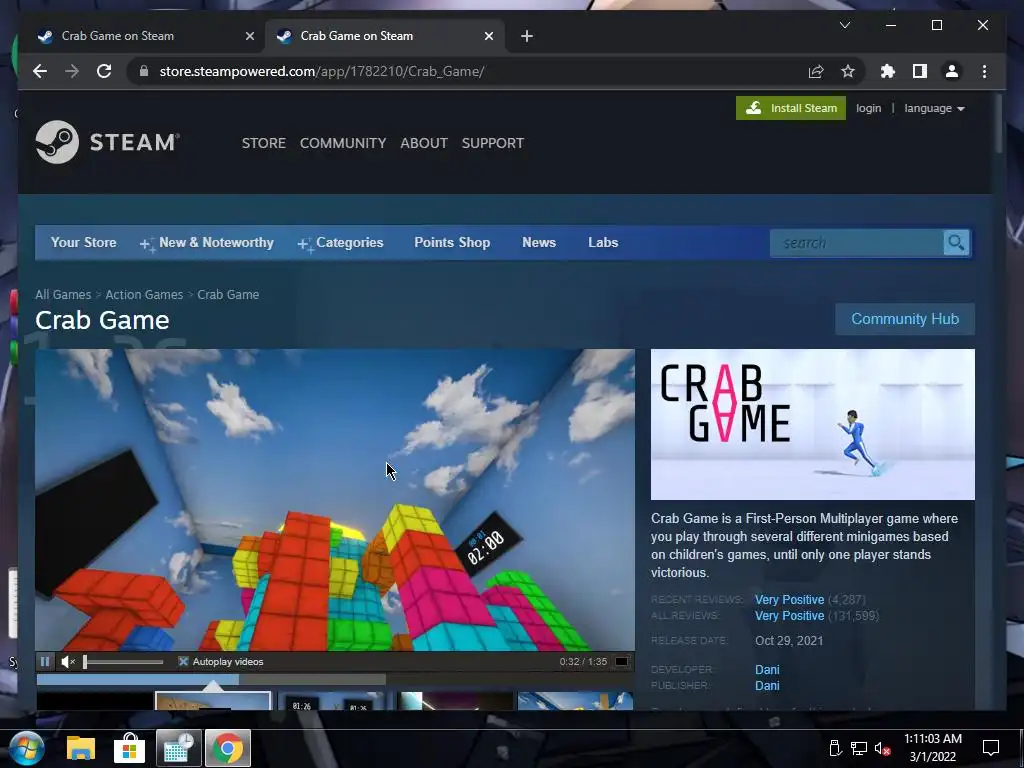The image size is (1024, 768).
Task: Share this page via address bar icon
Action: [x=816, y=71]
